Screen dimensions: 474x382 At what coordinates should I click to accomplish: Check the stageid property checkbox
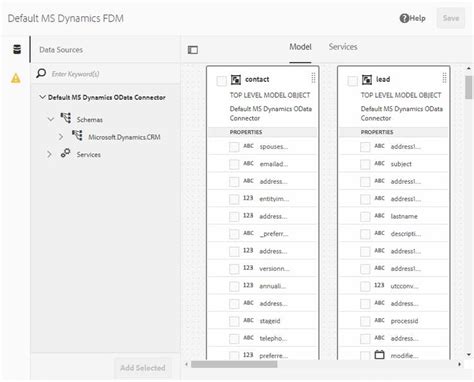[234, 321]
